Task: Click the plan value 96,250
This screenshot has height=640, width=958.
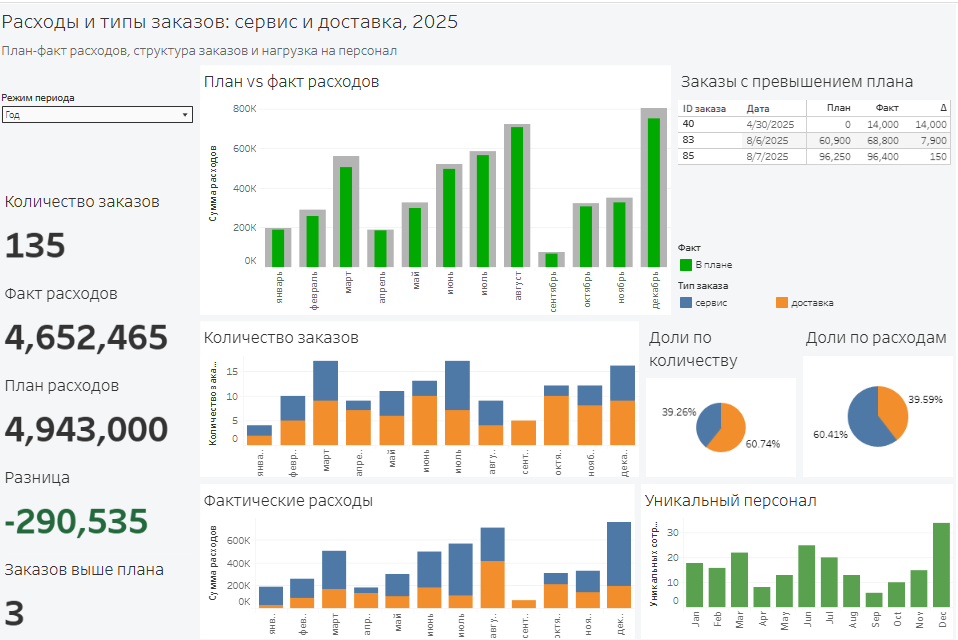Action: [x=835, y=156]
